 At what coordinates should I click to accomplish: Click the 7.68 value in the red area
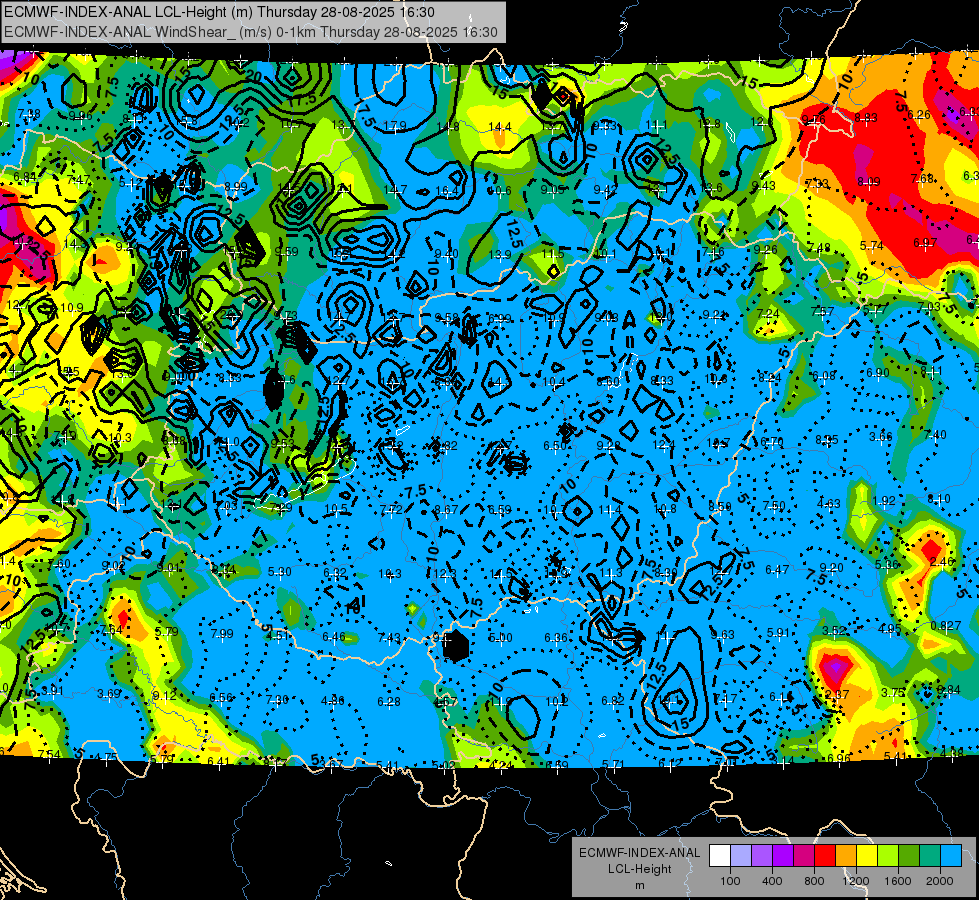point(922,179)
